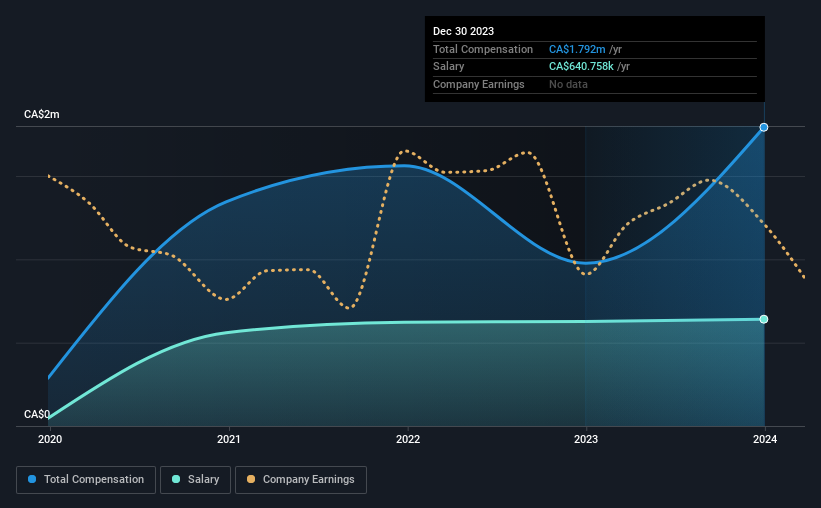The image size is (821, 508).
Task: Toggle the Company Earnings legend button
Action: tap(301, 480)
